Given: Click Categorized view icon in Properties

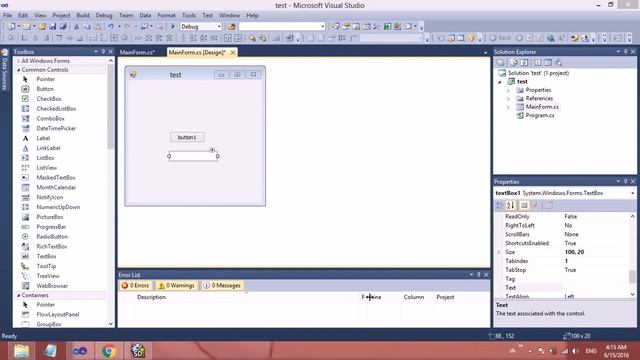Looking at the screenshot, I should click(500, 205).
